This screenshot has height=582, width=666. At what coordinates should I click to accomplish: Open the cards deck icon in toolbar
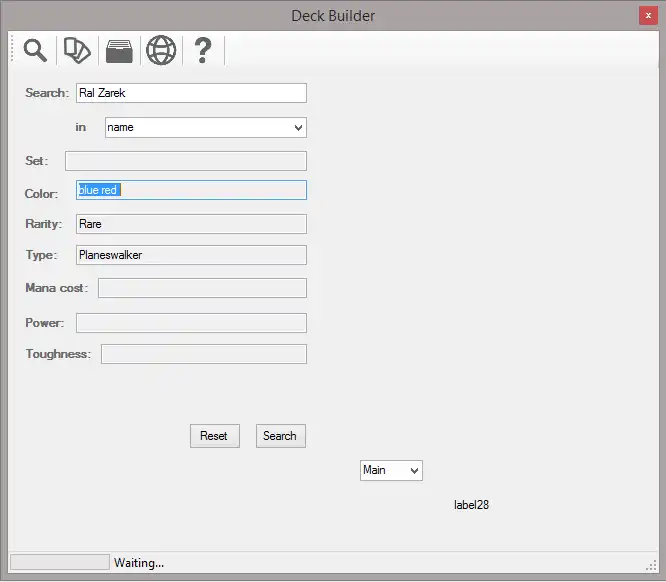[77, 51]
